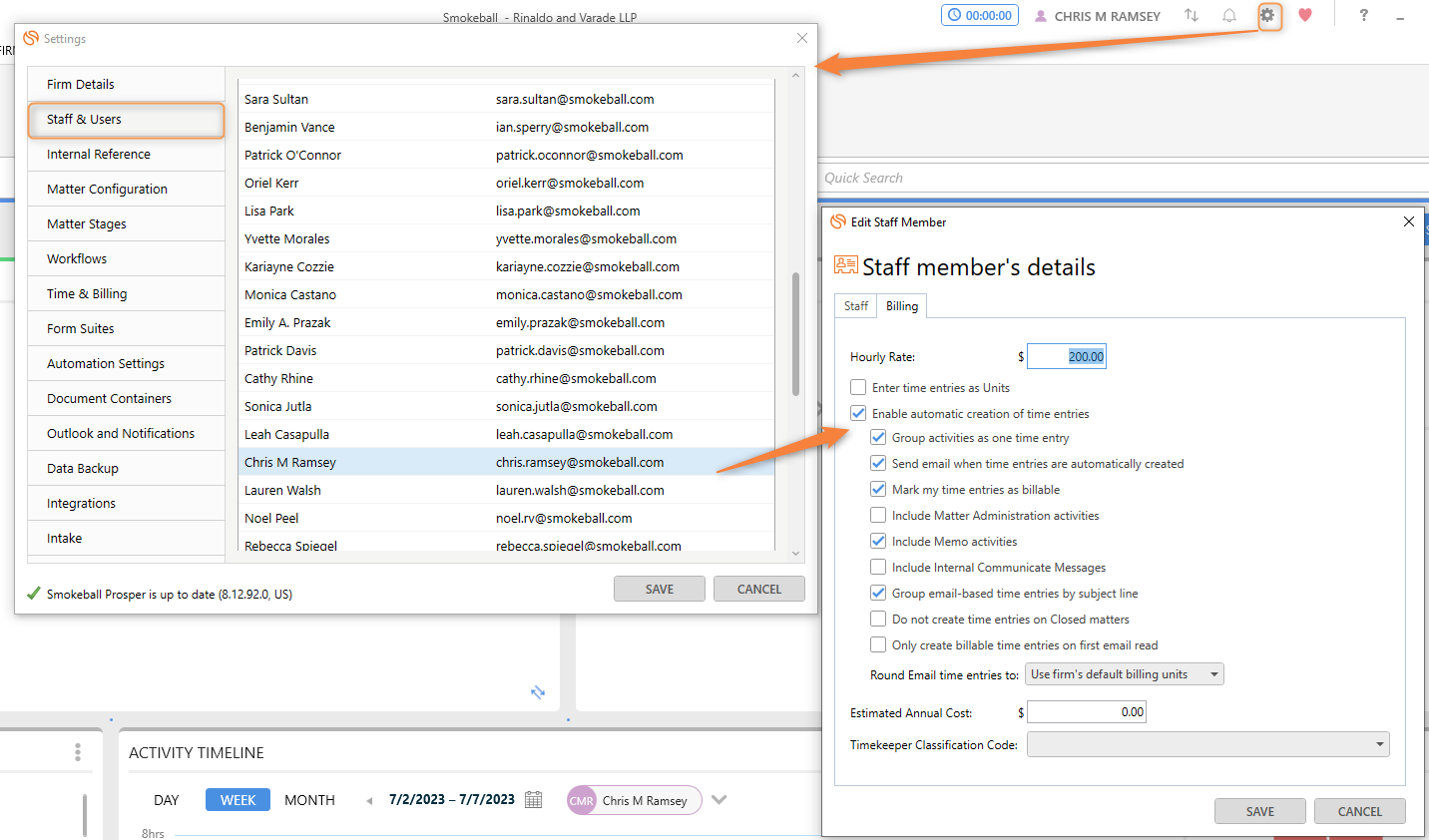Expand staff selector chevron beside Chris M Ramsey
Viewport: 1429px width, 840px height.
pyautogui.click(x=719, y=799)
